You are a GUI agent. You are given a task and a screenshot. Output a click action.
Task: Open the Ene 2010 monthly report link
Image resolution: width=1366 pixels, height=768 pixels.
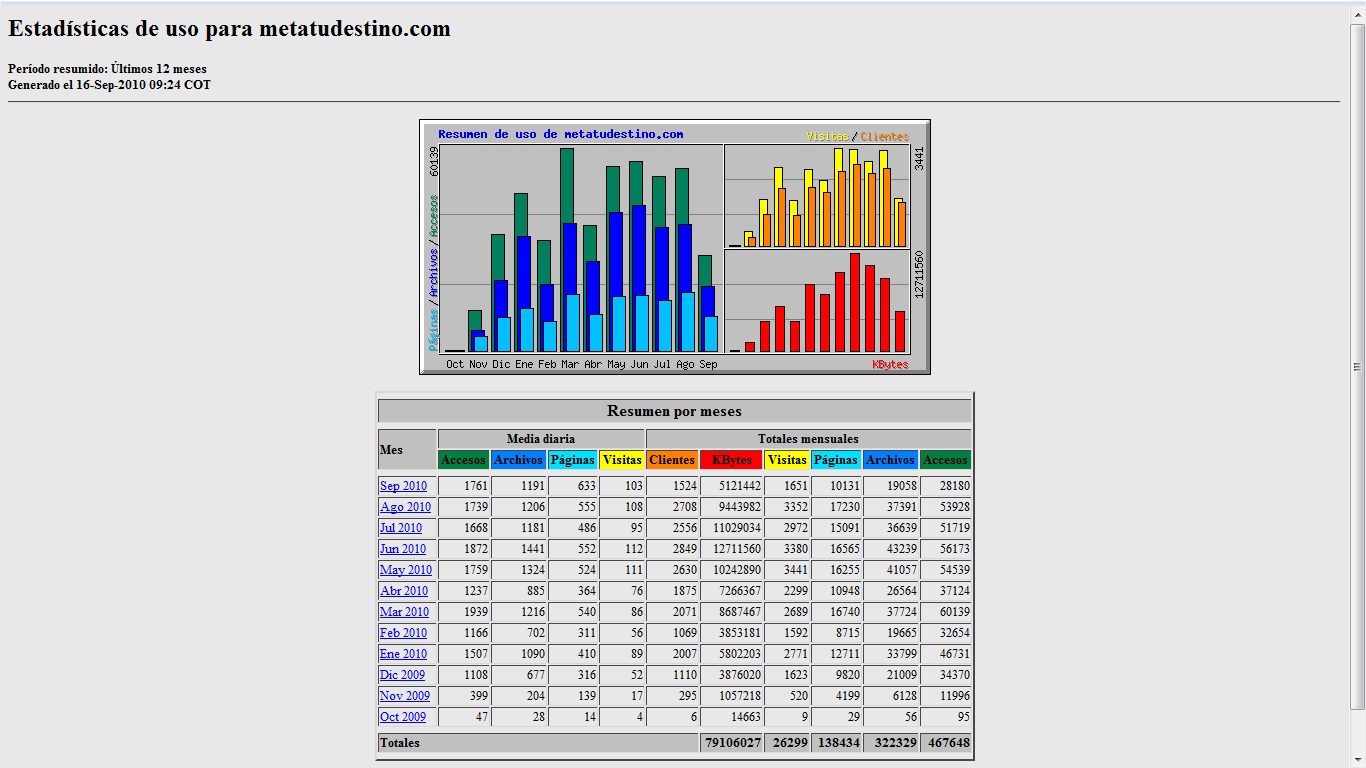(403, 654)
